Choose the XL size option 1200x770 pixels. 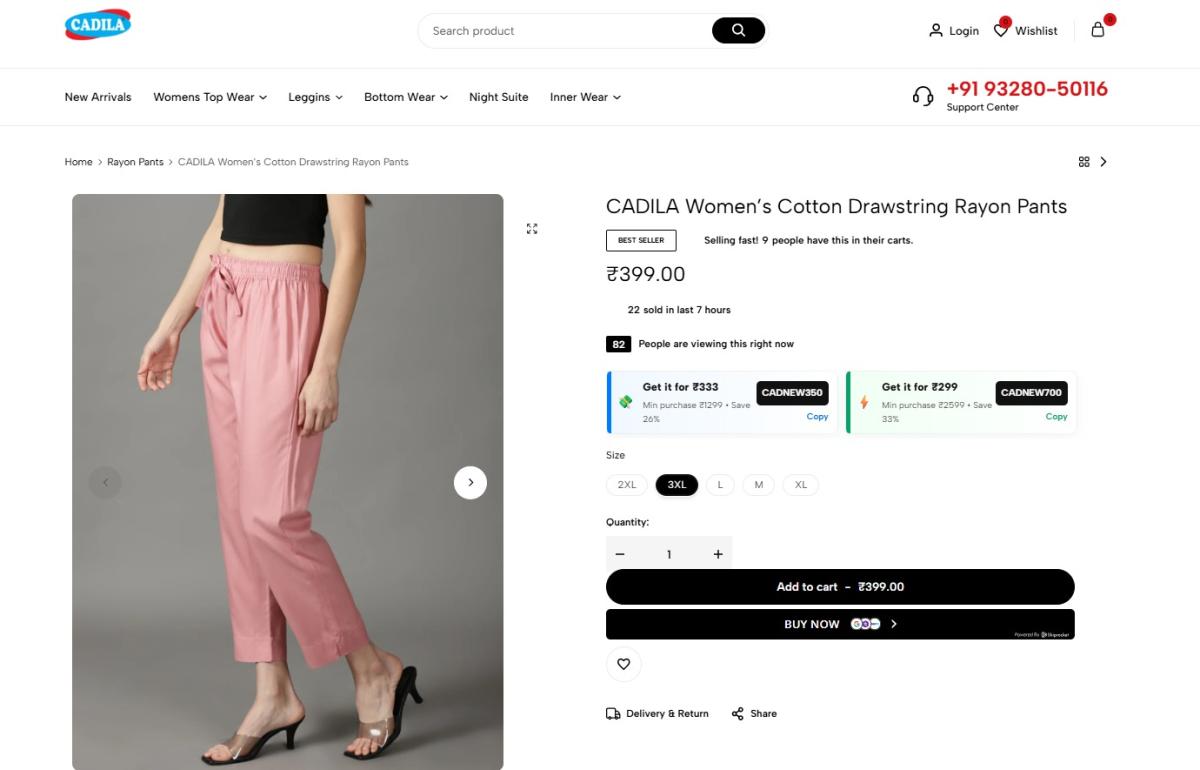801,485
